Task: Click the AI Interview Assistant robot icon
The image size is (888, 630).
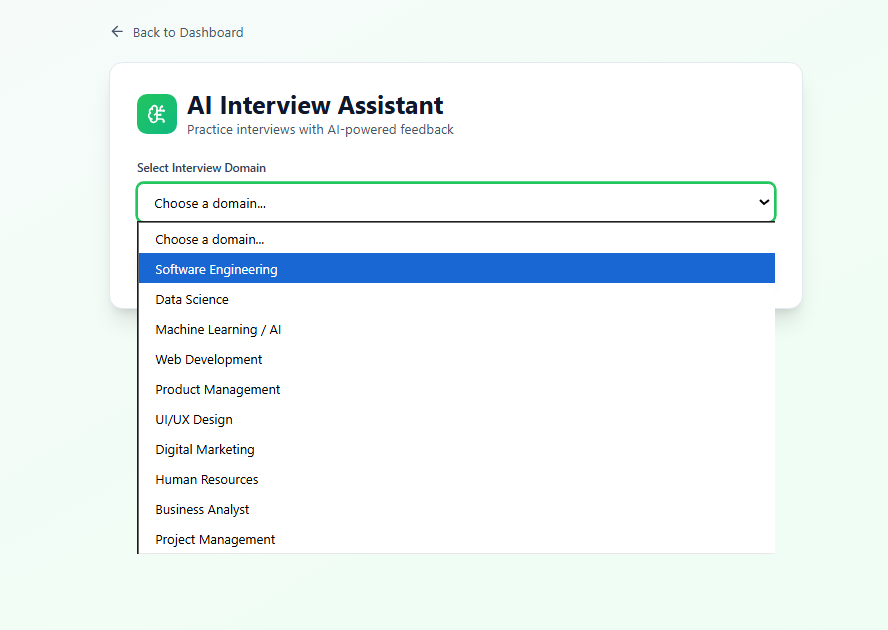Action: pyautogui.click(x=156, y=113)
